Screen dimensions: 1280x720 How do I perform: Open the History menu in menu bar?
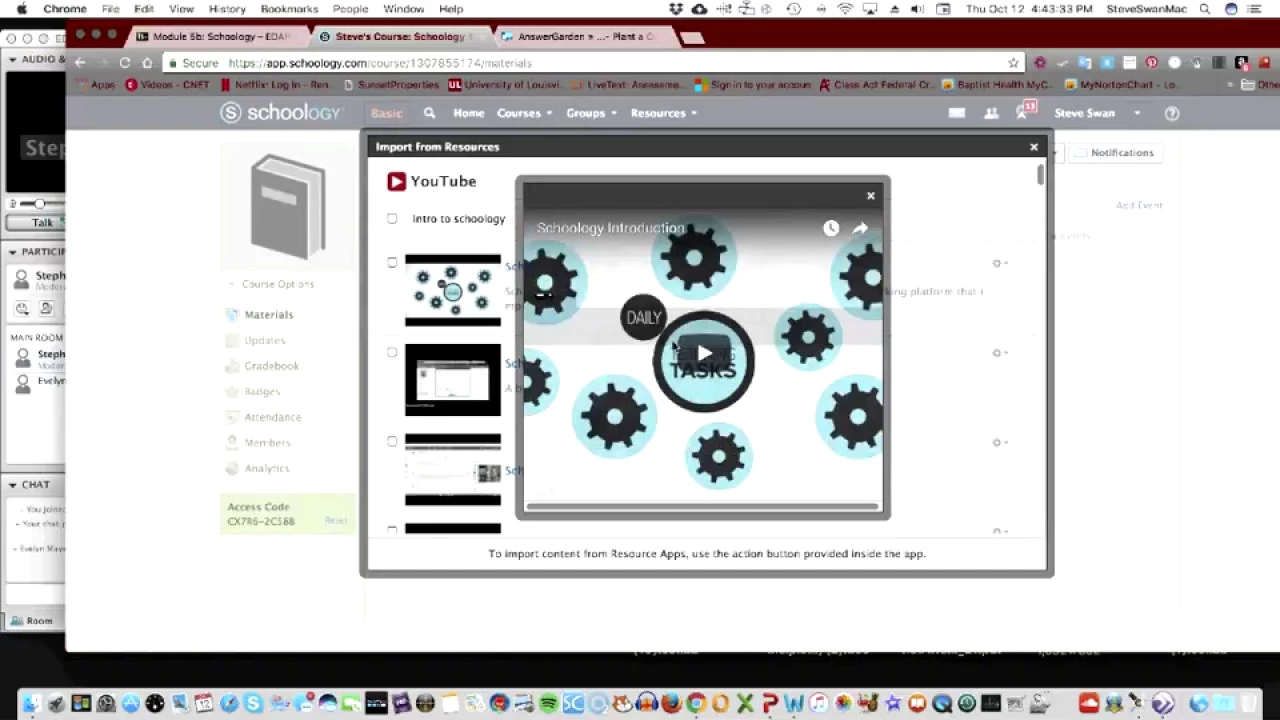pyautogui.click(x=227, y=9)
